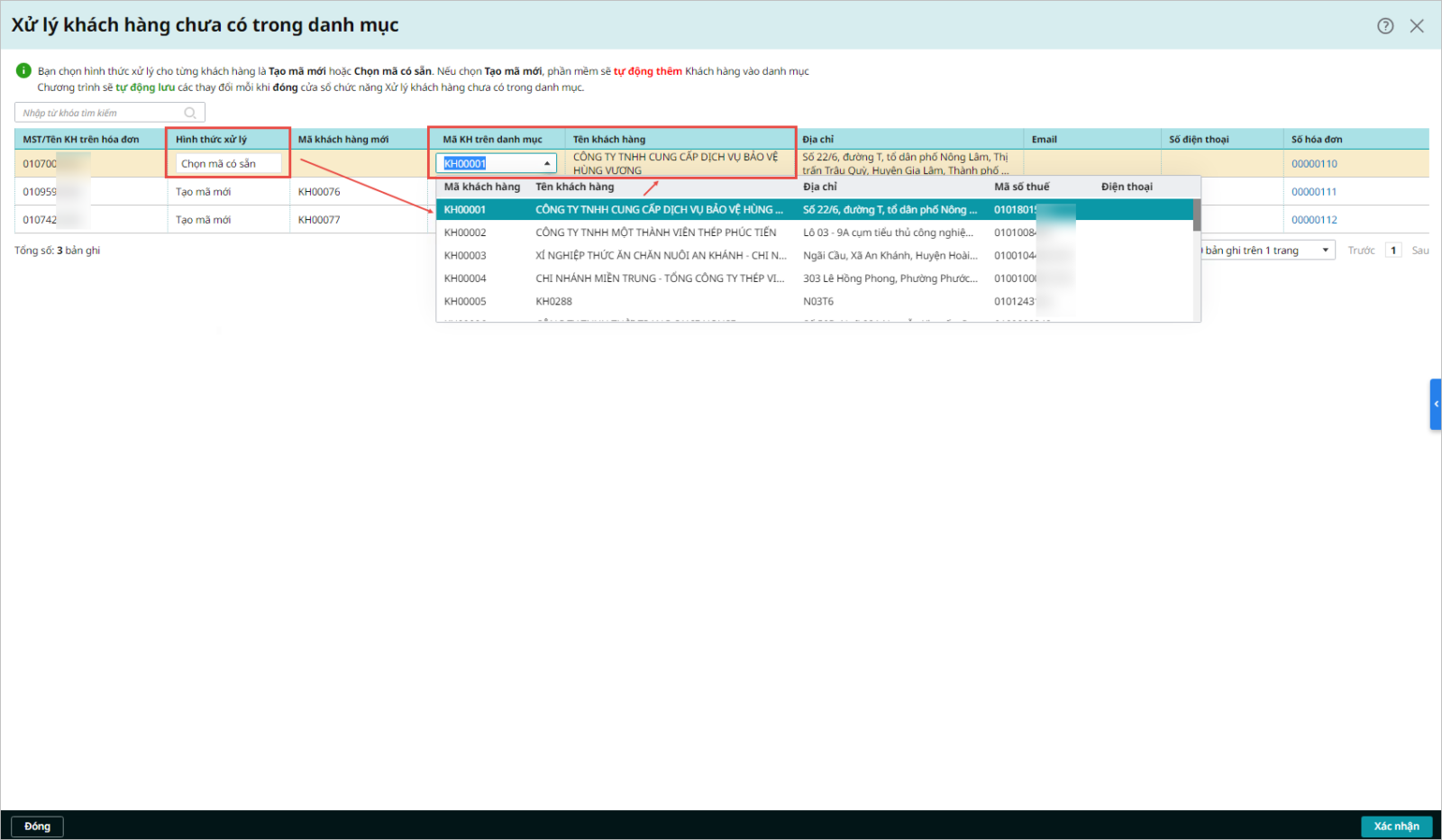
Task: Select customer KH00002 from the list
Action: click(x=465, y=233)
